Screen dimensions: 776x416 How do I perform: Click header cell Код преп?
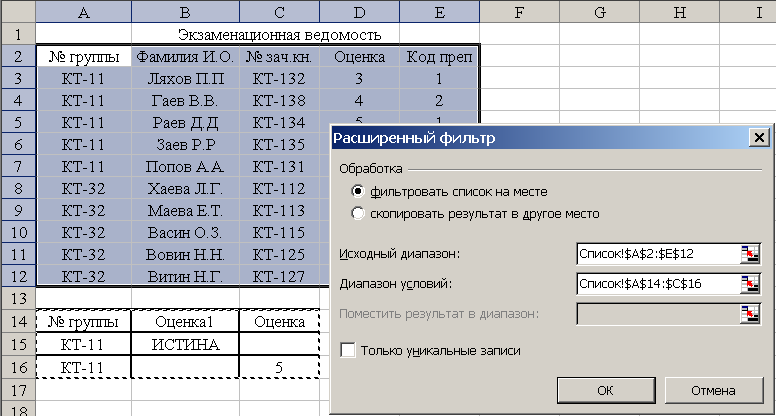pos(439,57)
